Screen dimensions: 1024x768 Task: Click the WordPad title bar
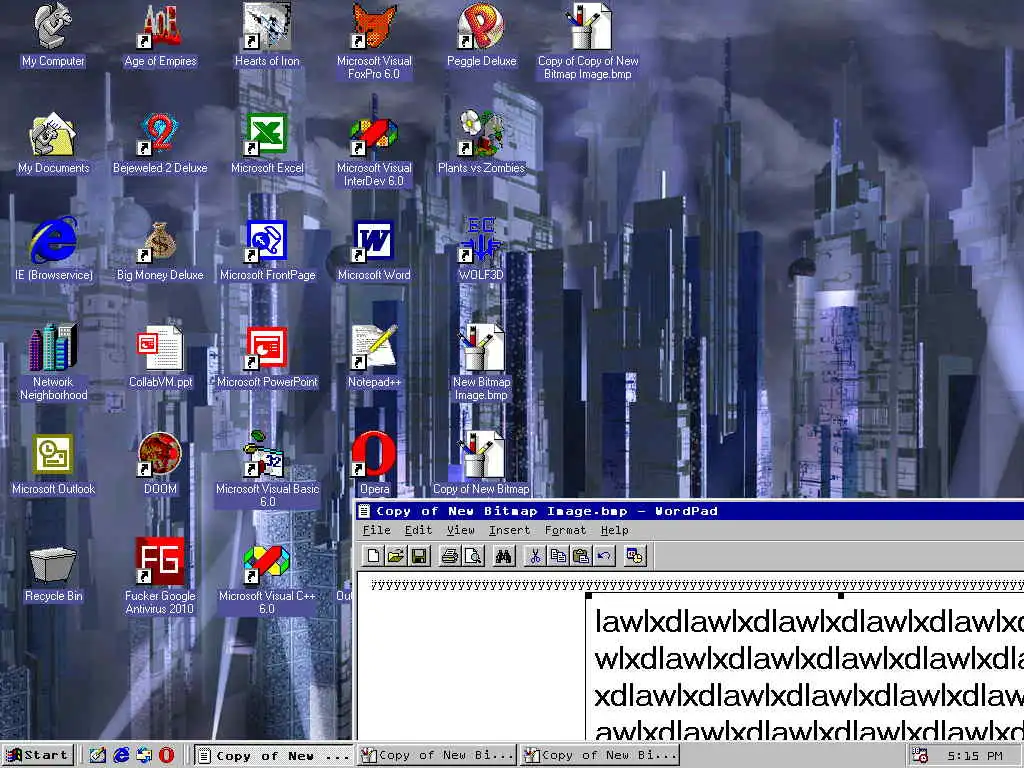click(x=690, y=511)
